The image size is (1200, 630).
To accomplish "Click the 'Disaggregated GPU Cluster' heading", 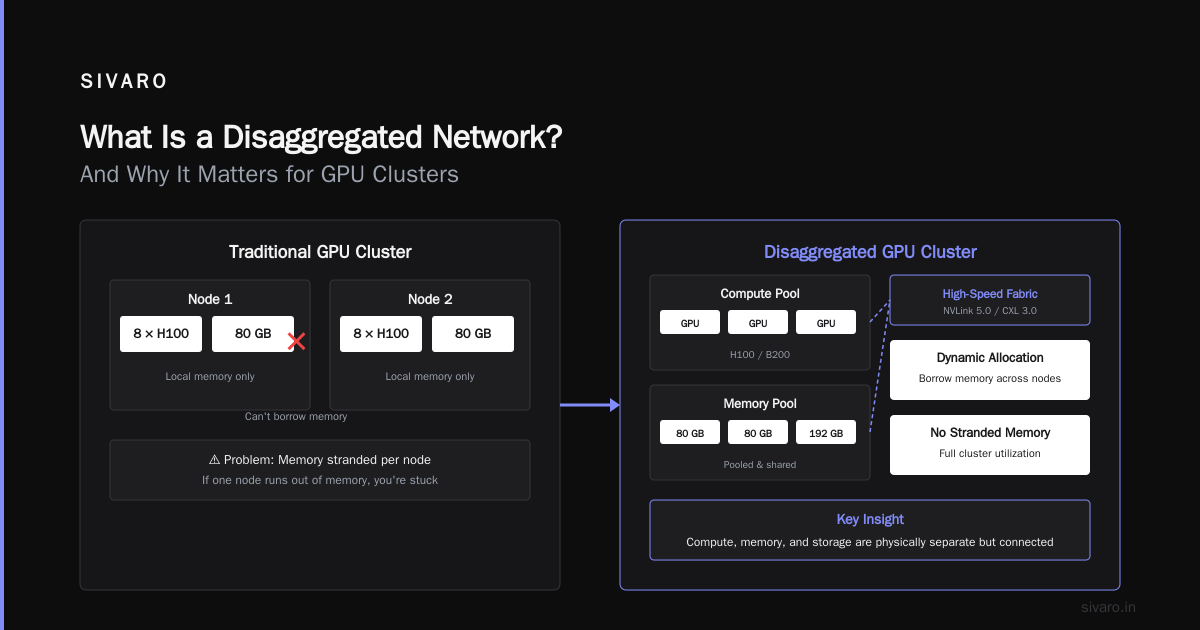I will pos(870,252).
